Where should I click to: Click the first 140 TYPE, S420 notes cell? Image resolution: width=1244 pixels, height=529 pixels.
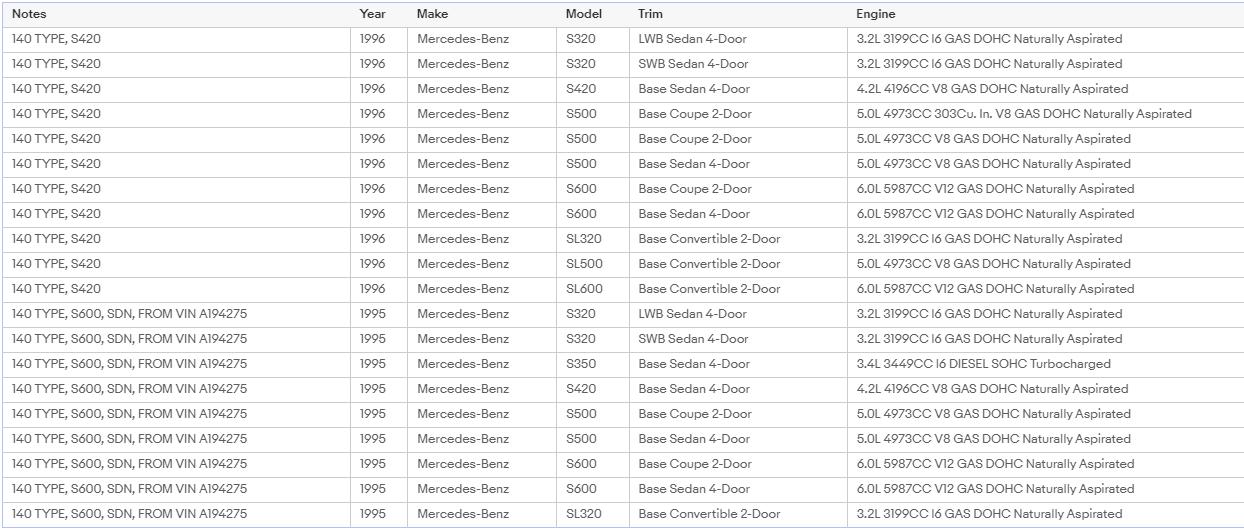point(176,39)
